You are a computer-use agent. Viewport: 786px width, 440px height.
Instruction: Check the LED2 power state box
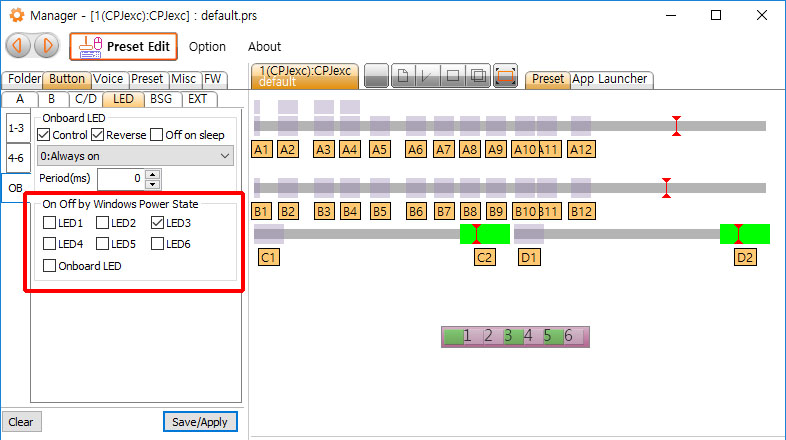pyautogui.click(x=103, y=223)
